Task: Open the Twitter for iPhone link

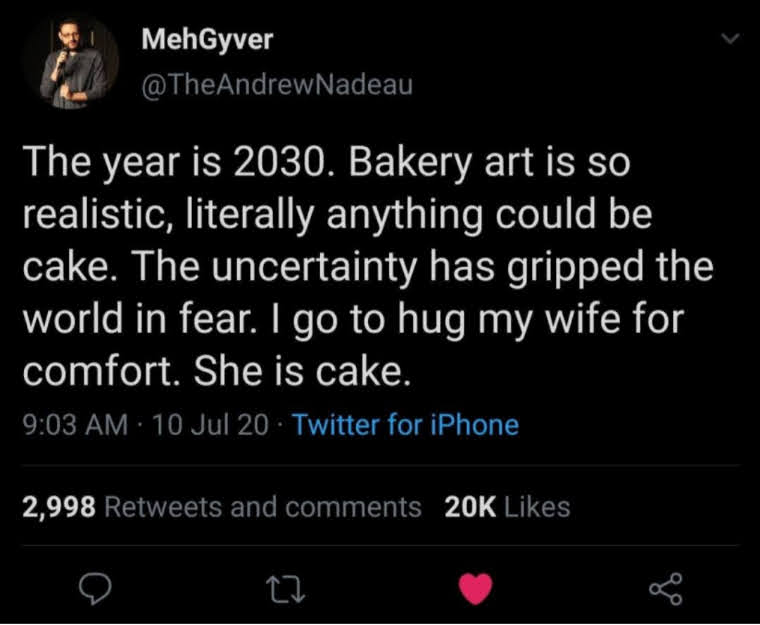Action: click(x=405, y=425)
